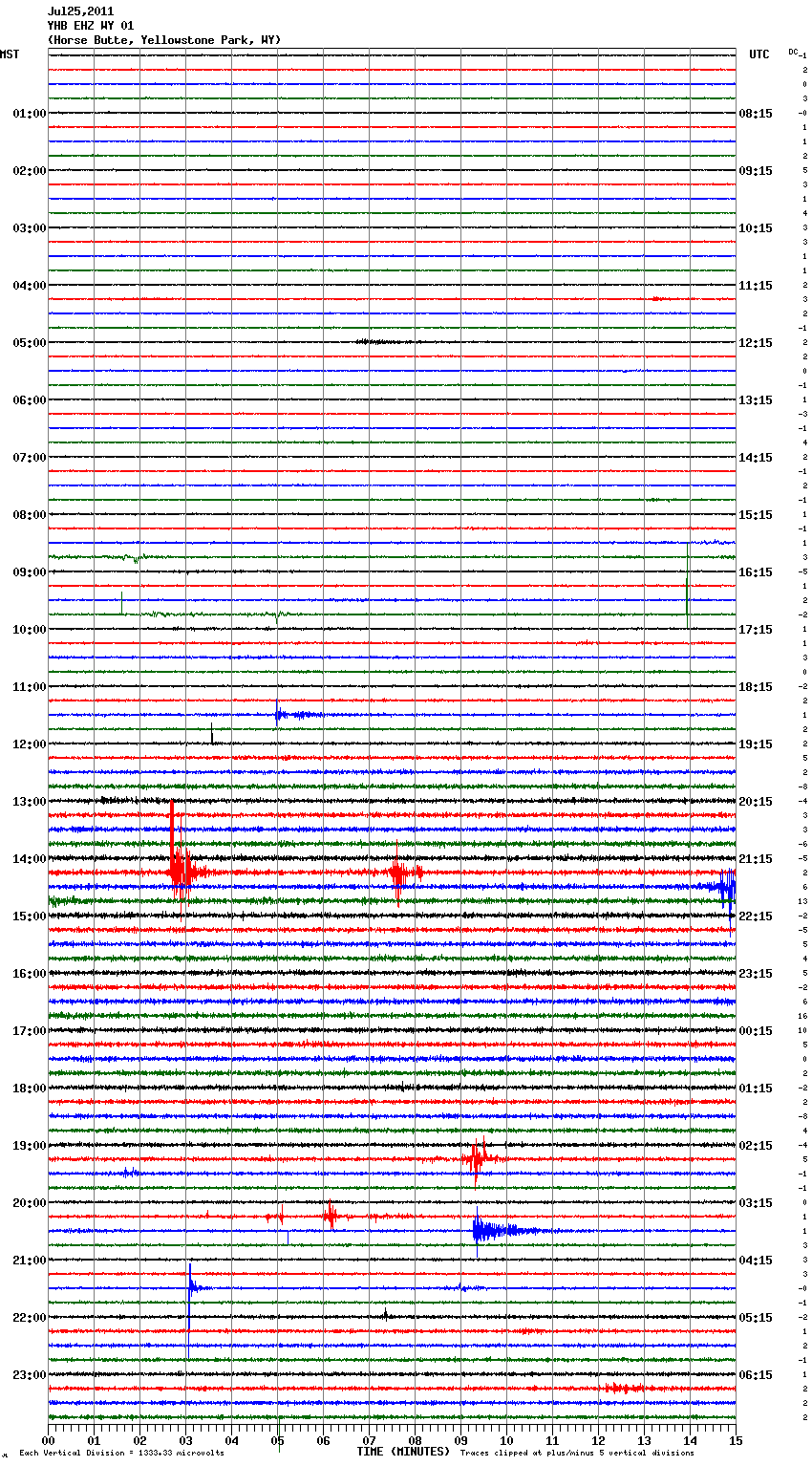Select the 08:00 MST time label
This screenshot has width=812, height=1466.
click(x=29, y=515)
